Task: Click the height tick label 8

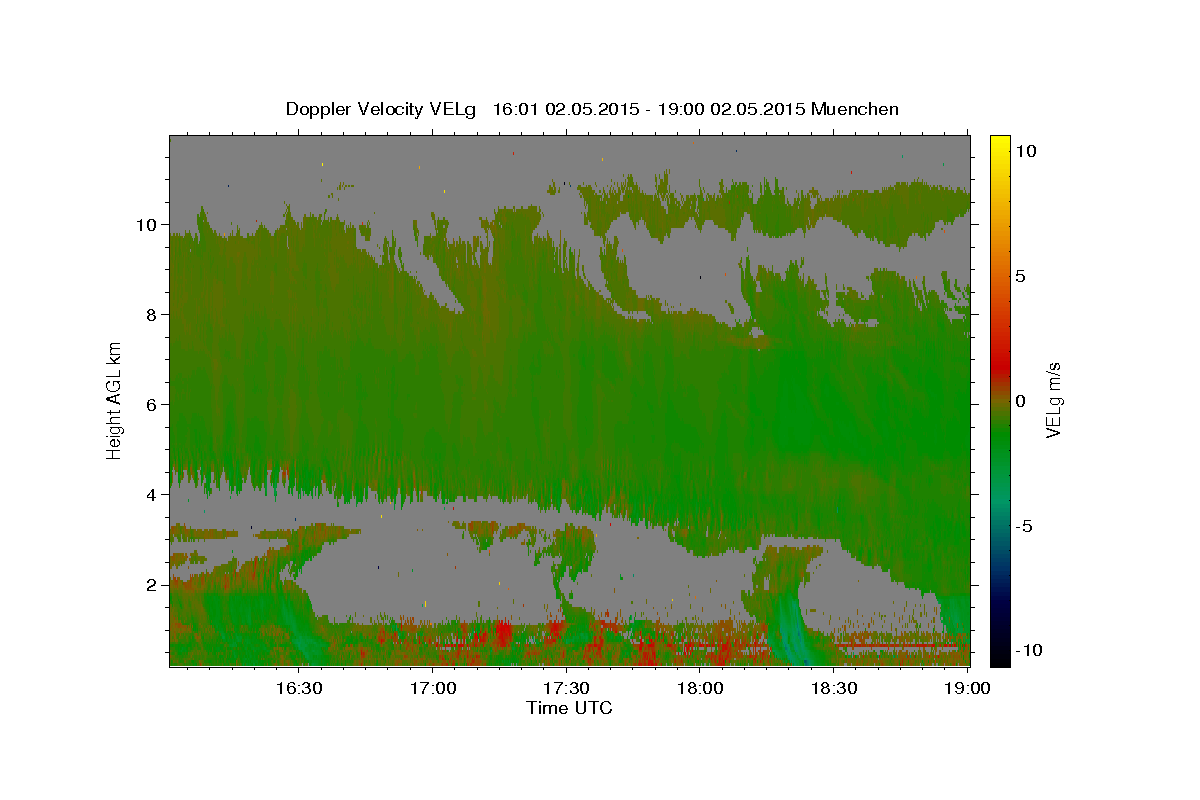Action: click(151, 315)
